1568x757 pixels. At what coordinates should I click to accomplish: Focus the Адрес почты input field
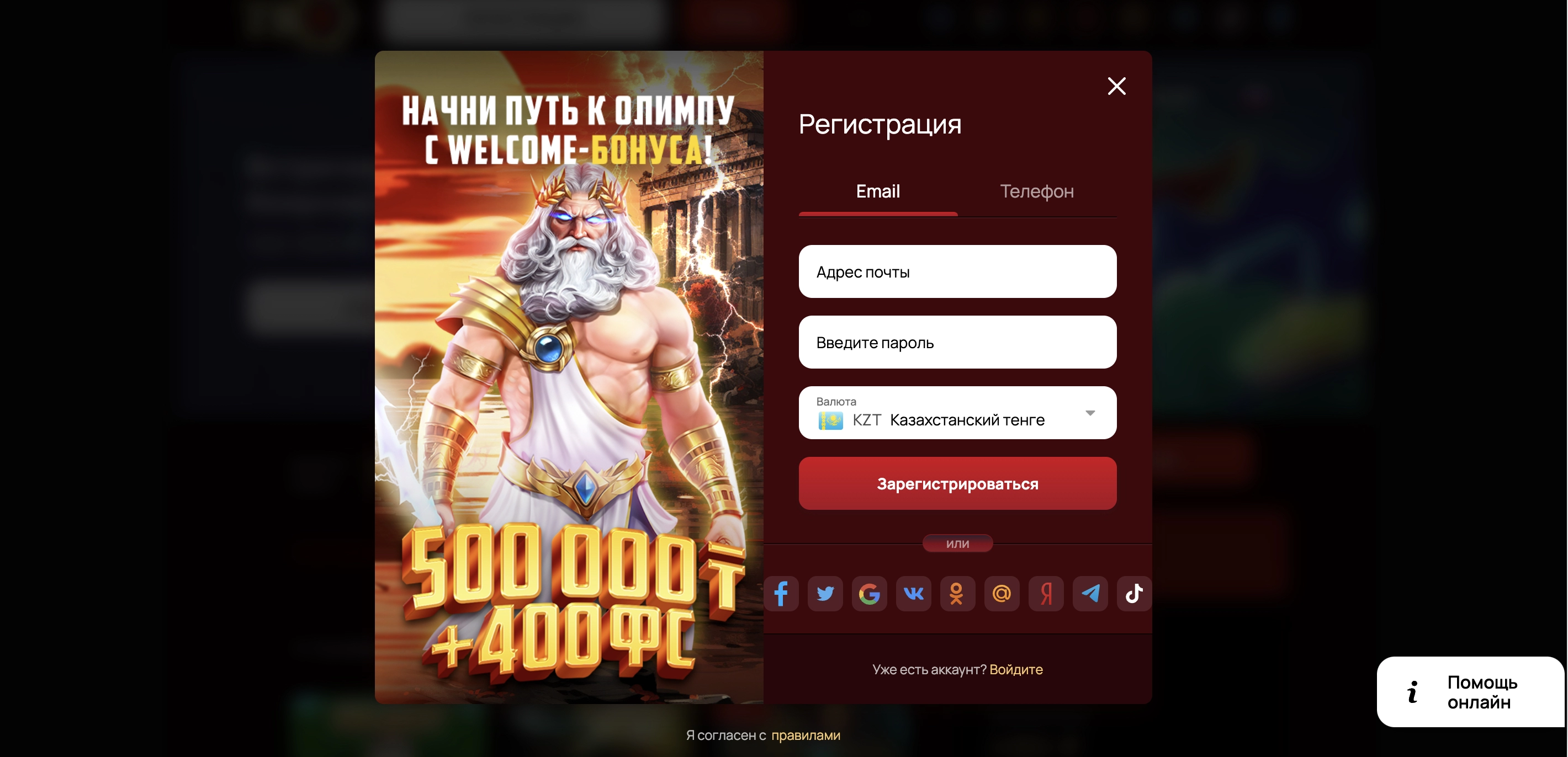pos(957,271)
